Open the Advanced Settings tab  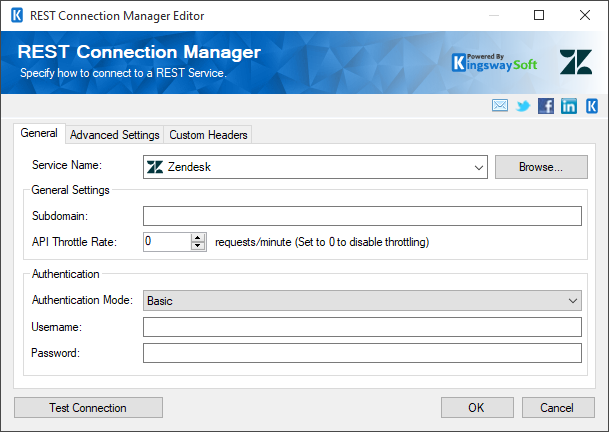(115, 135)
